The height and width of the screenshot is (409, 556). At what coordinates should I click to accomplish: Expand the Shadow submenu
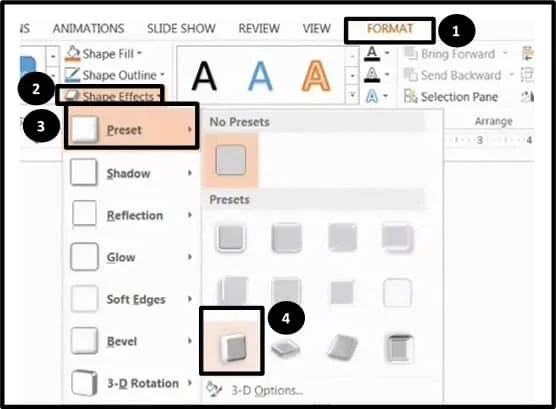click(x=131, y=173)
